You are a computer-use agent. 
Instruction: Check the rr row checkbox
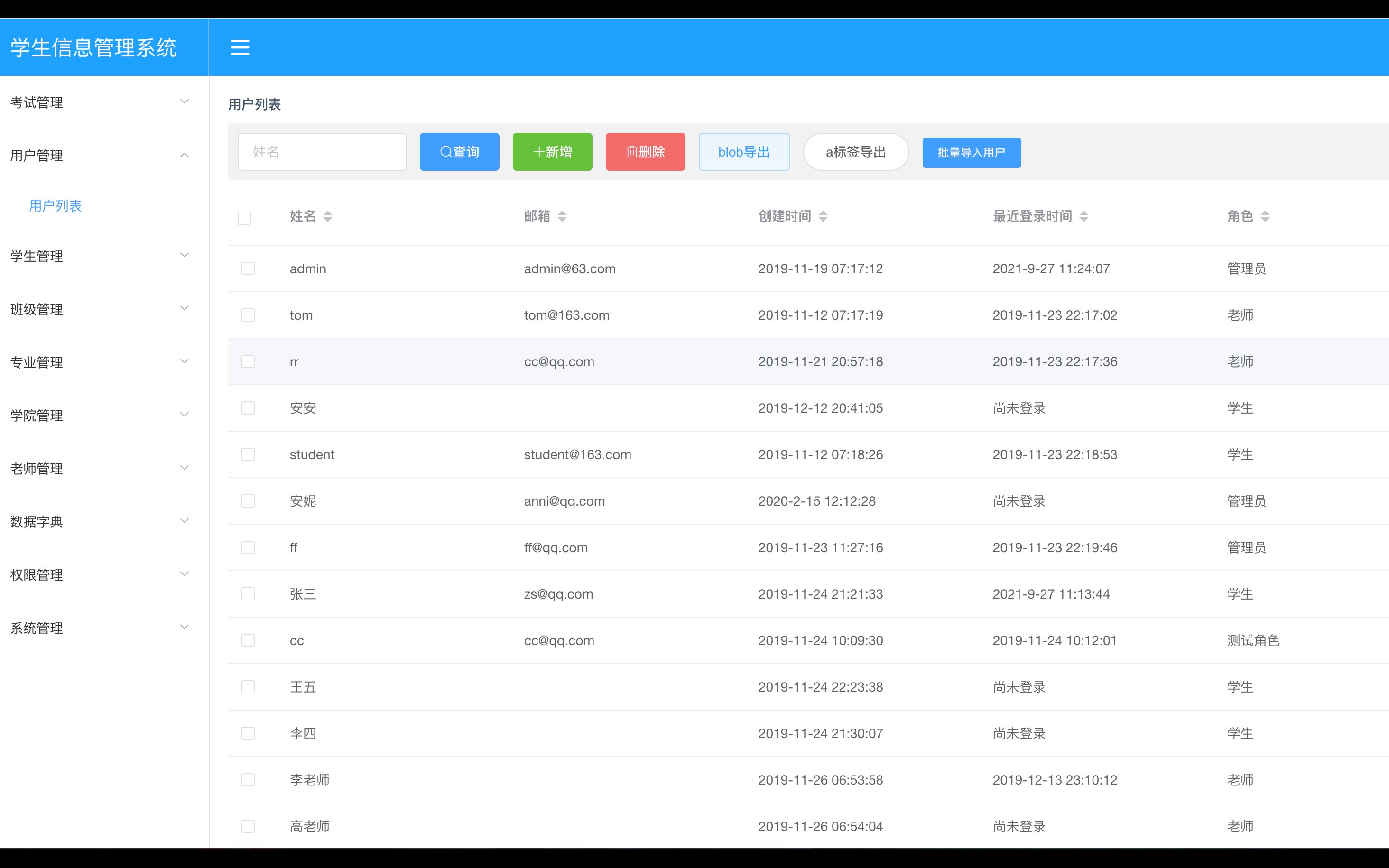tap(248, 361)
